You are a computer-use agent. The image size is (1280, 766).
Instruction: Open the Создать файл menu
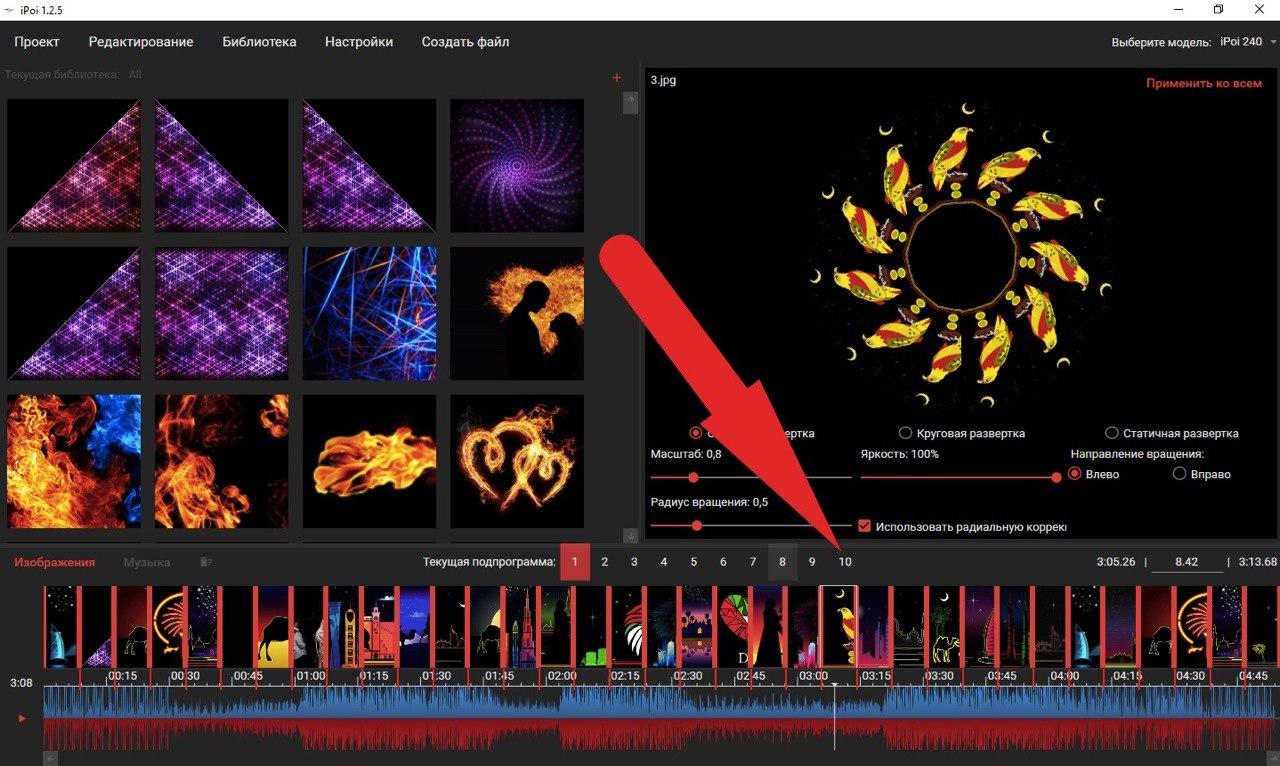pos(465,42)
